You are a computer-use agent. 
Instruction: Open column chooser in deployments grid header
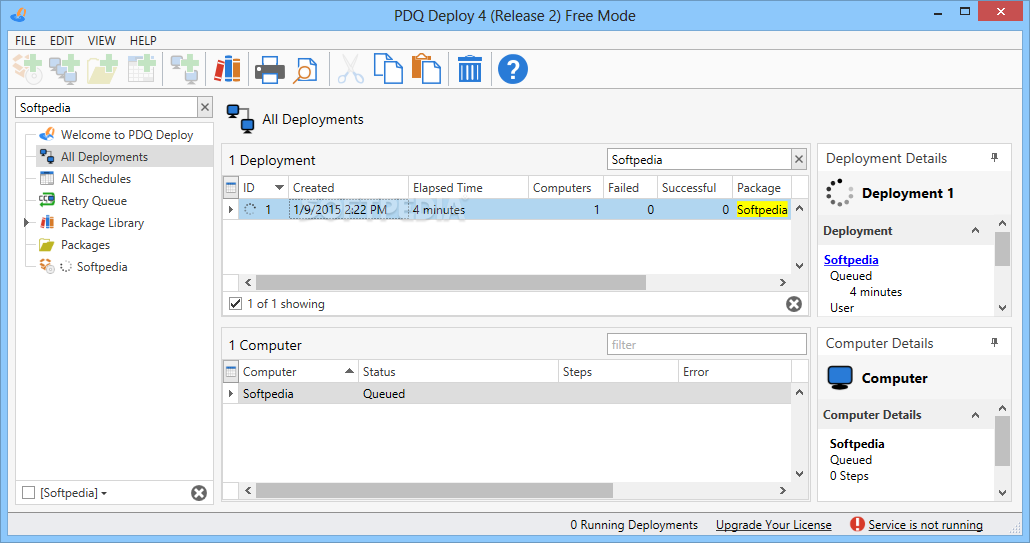tap(231, 188)
